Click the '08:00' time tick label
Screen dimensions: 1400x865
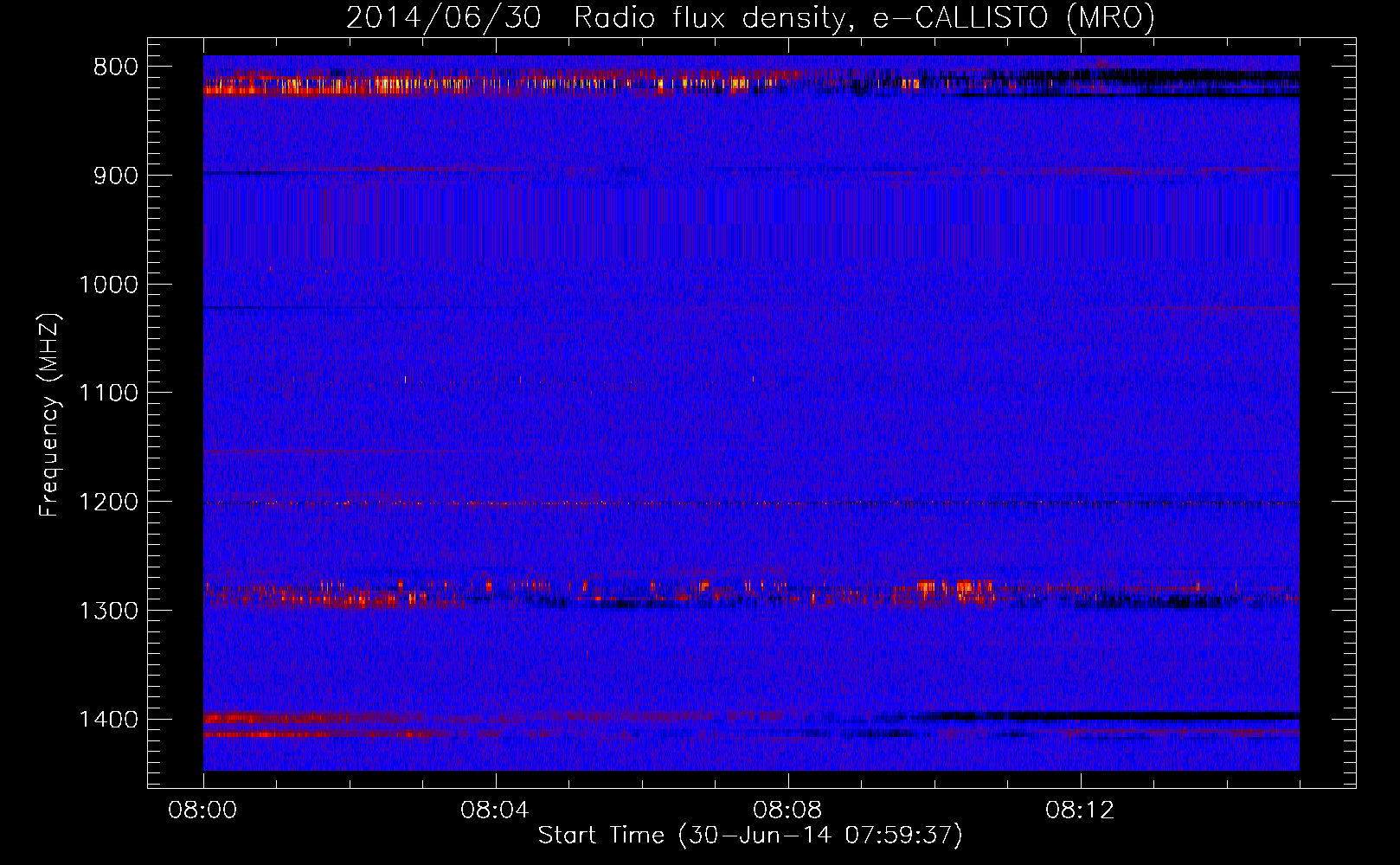point(203,811)
